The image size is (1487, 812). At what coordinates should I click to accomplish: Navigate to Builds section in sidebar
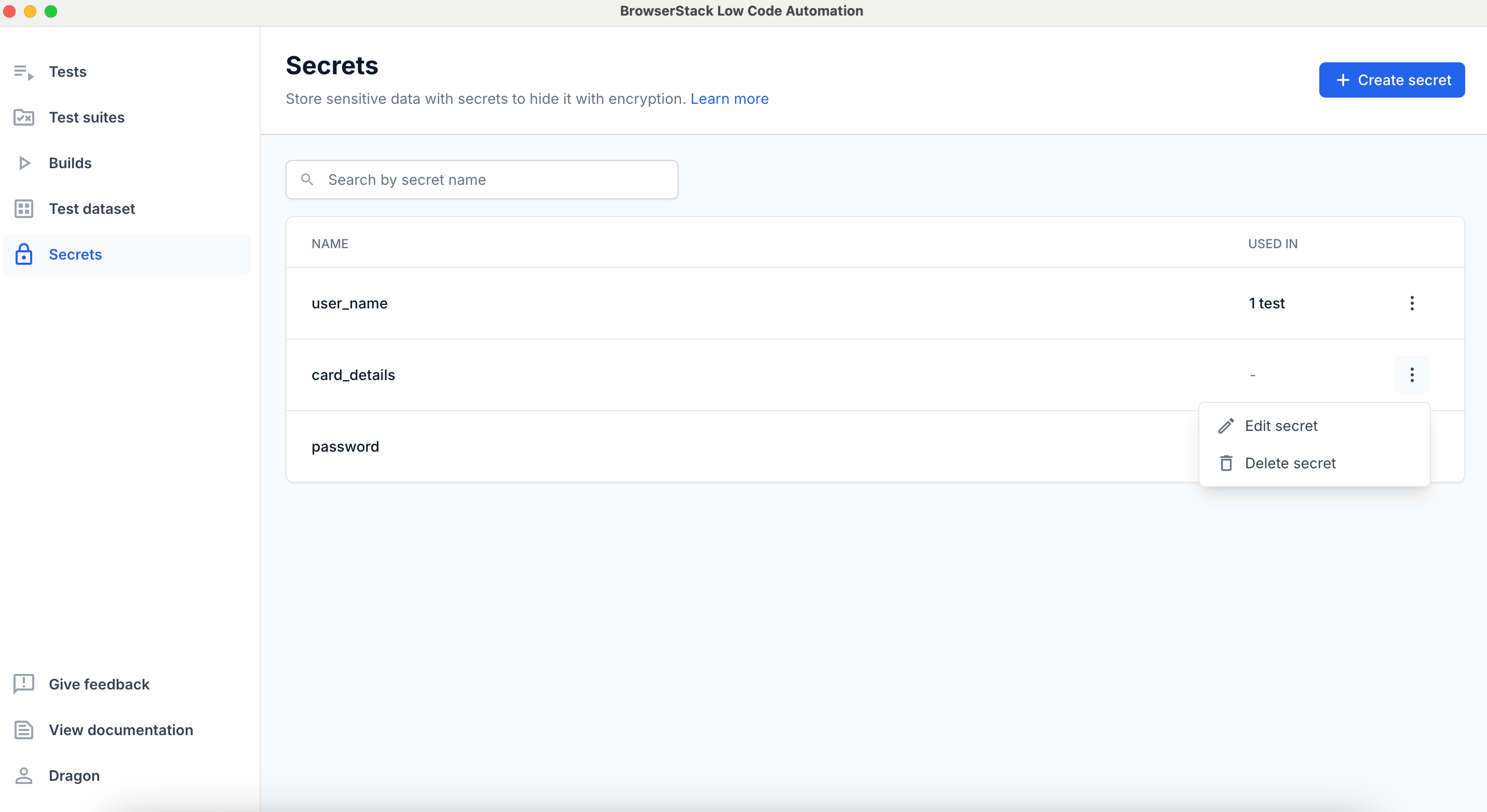click(70, 162)
